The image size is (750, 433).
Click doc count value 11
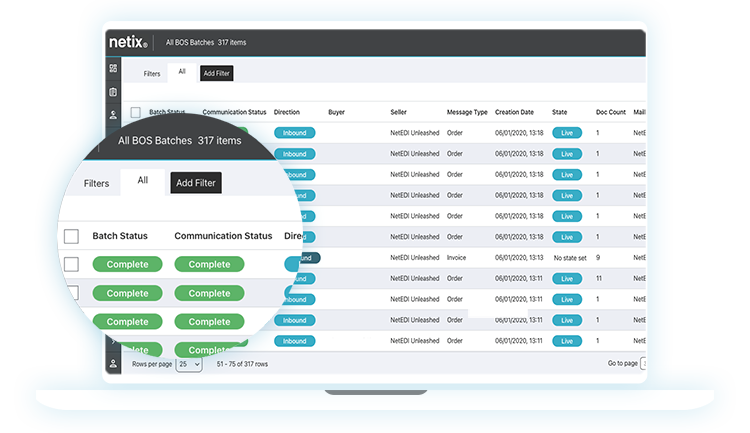click(x=599, y=278)
